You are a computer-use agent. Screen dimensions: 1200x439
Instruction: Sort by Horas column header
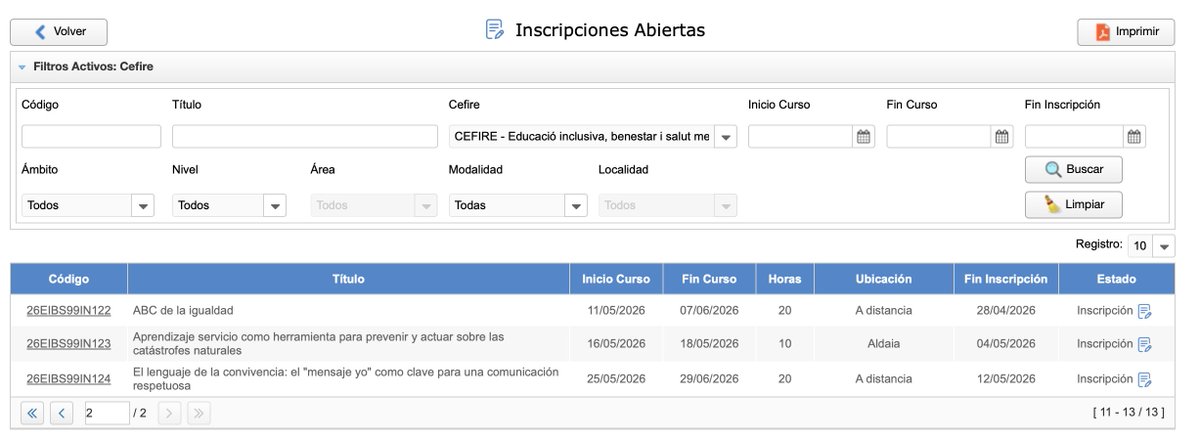[785, 279]
